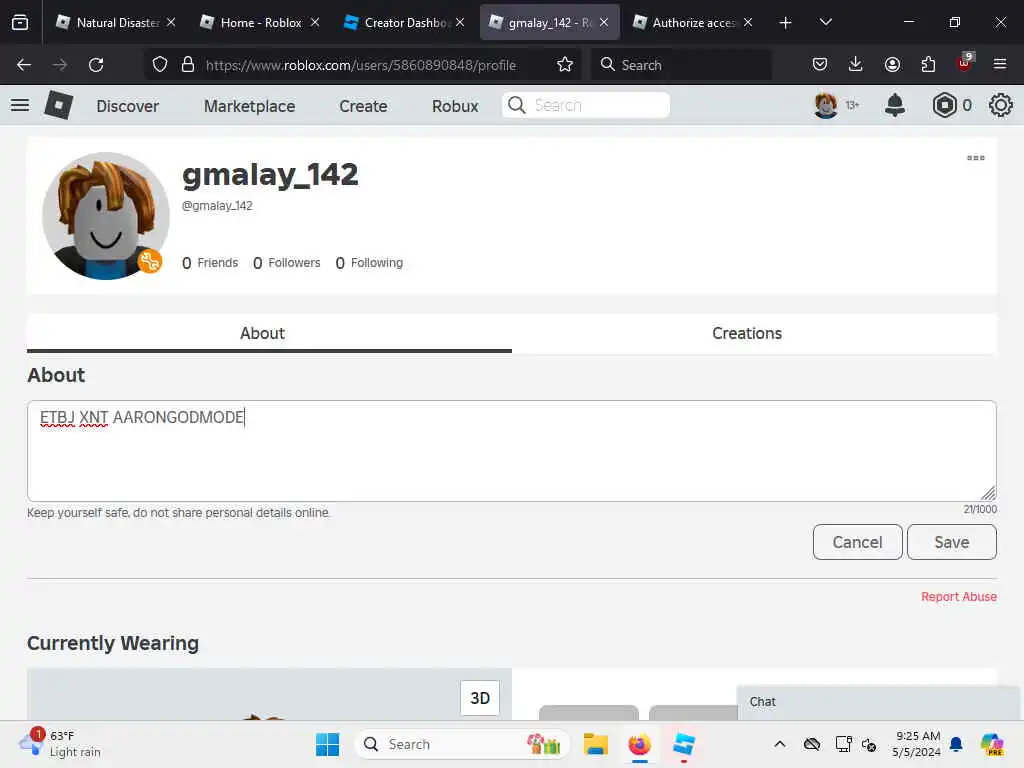This screenshot has height=768, width=1024.
Task: Open Firefox View tab overview icon
Action: pyautogui.click(x=20, y=22)
